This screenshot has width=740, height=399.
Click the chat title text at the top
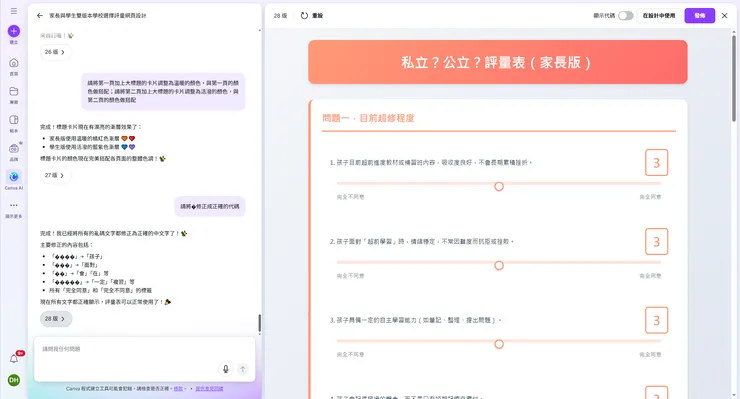tap(98, 16)
